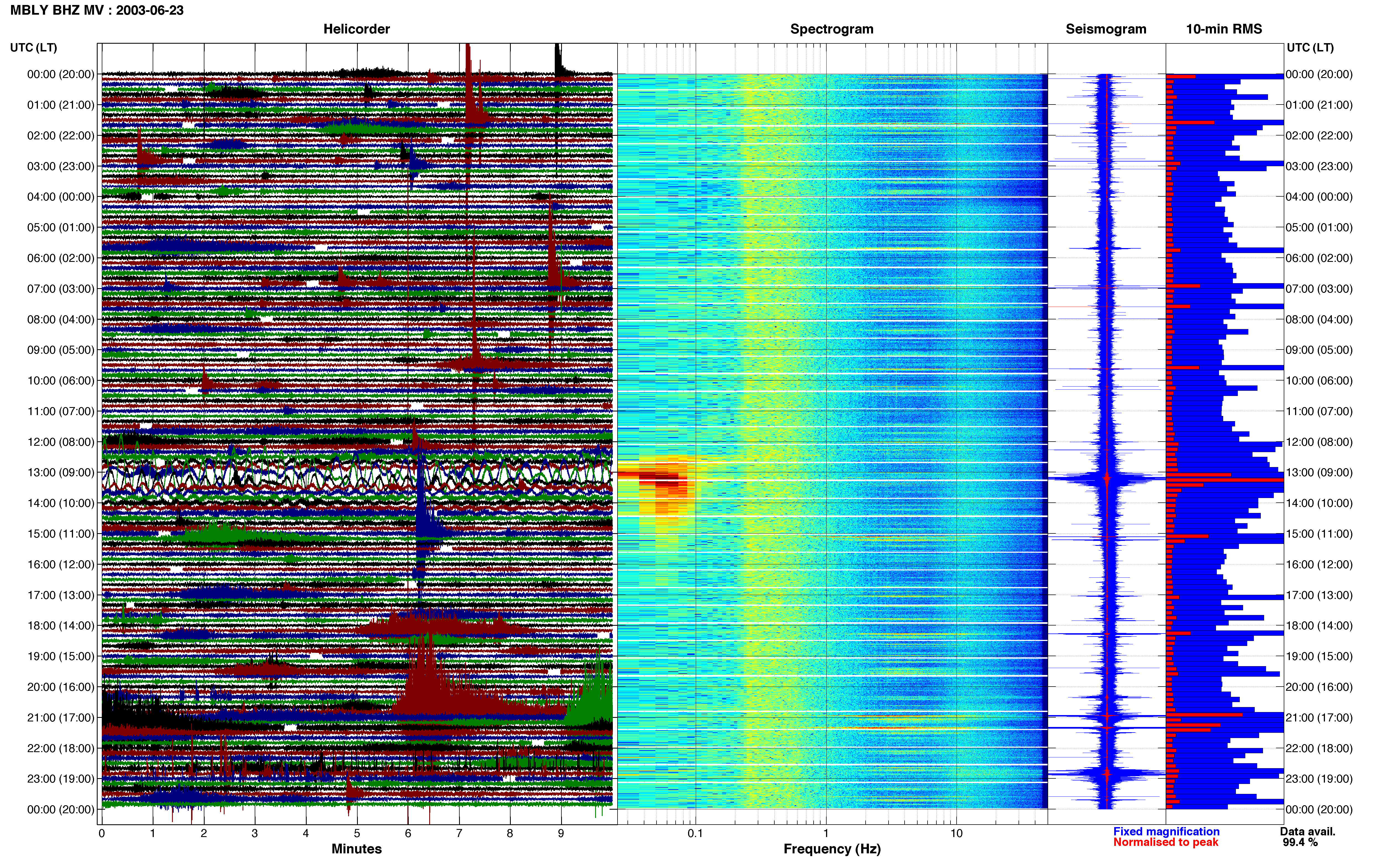Click 'UTC (LT)' label above left time axis
The width and height of the screenshot is (1388, 868).
click(x=34, y=48)
